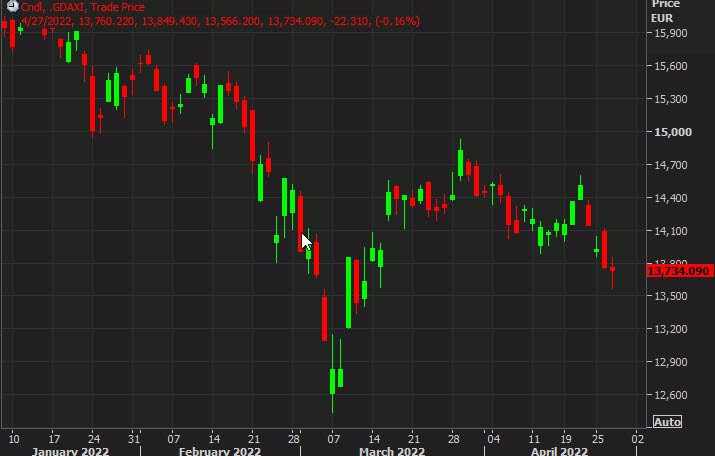Click the 25 date tick in April
The image size is (715, 456).
(597, 439)
